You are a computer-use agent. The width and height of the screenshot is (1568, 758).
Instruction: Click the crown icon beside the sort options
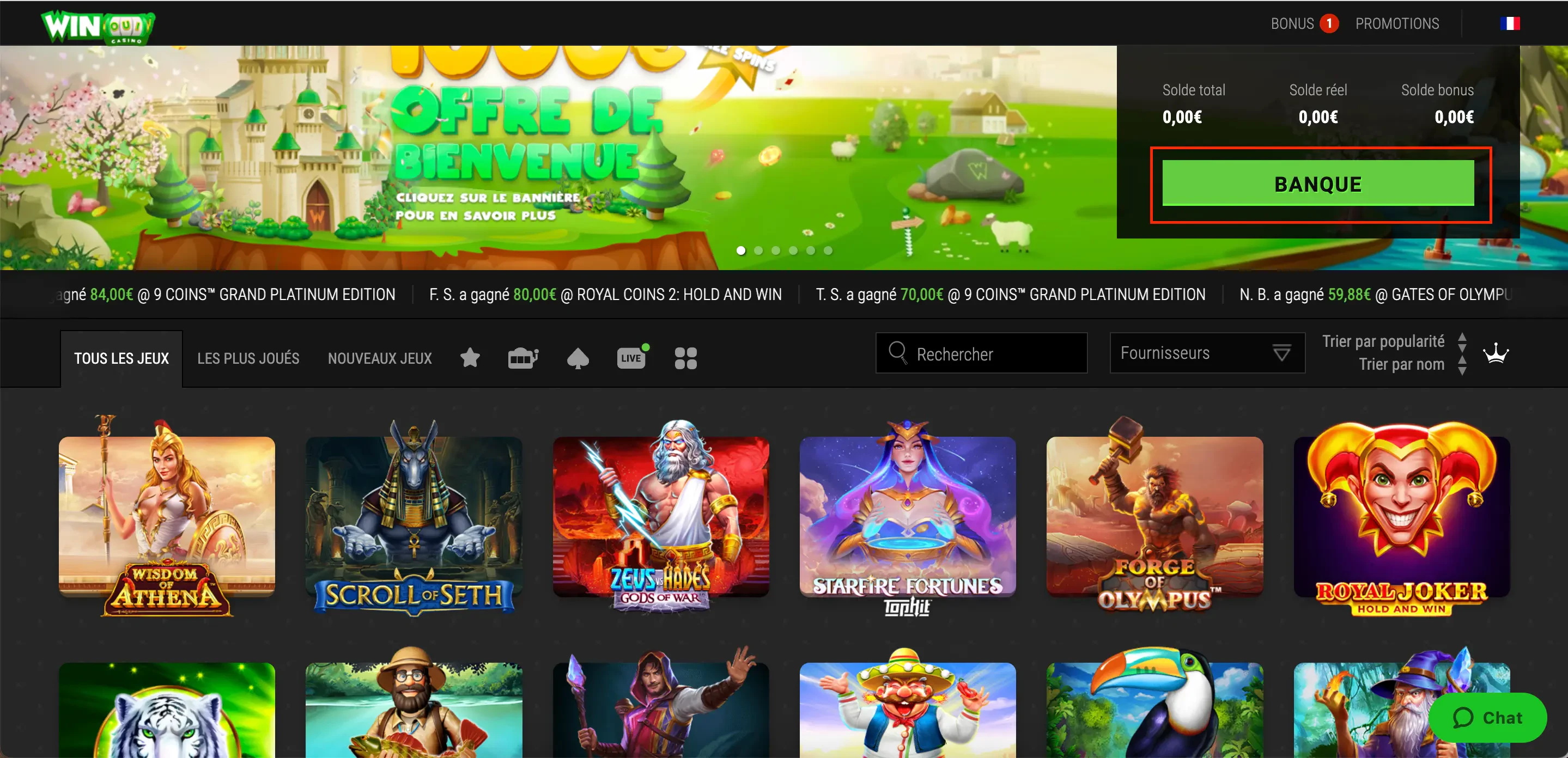tap(1496, 353)
